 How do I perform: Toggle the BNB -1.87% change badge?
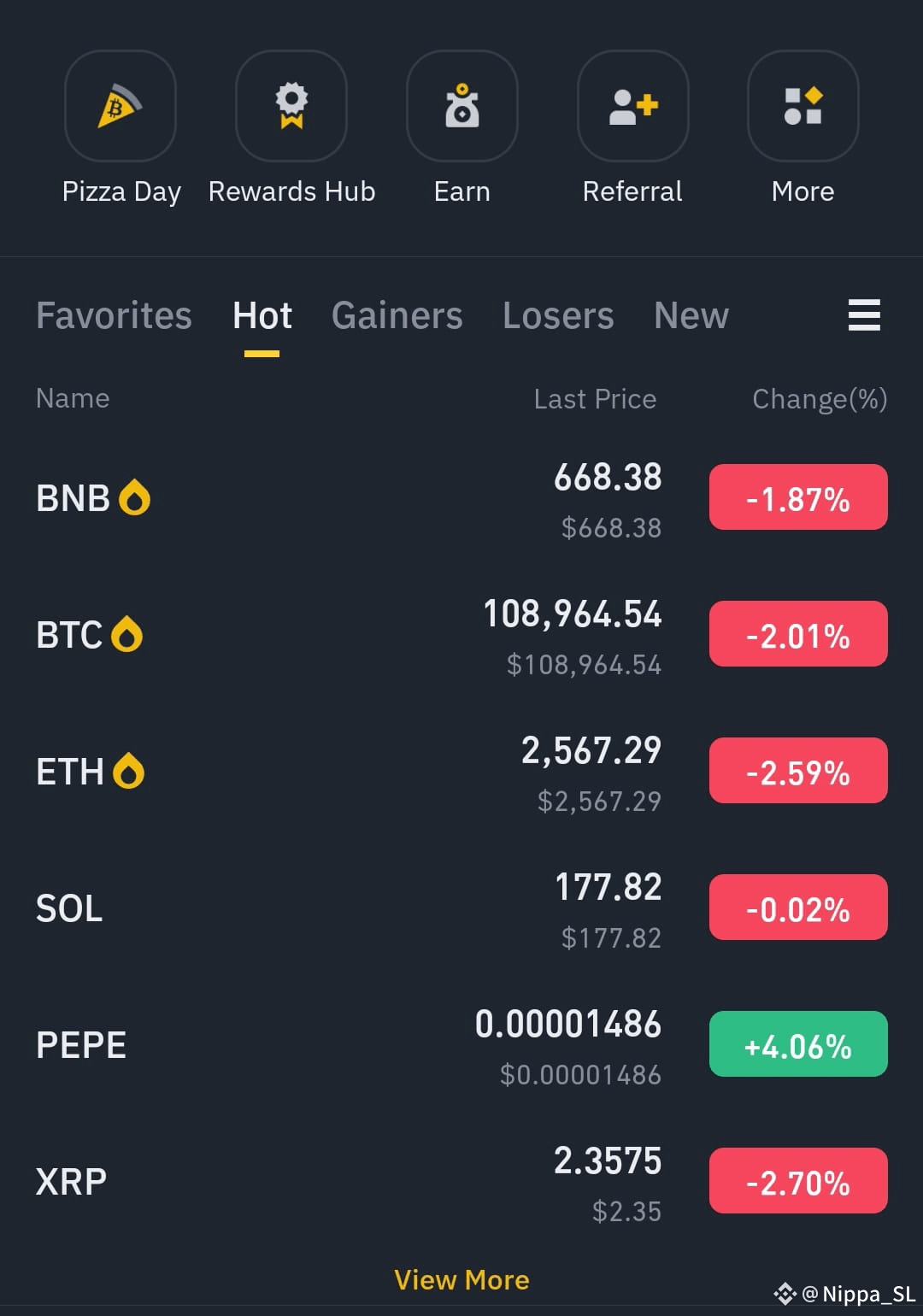pos(798,497)
